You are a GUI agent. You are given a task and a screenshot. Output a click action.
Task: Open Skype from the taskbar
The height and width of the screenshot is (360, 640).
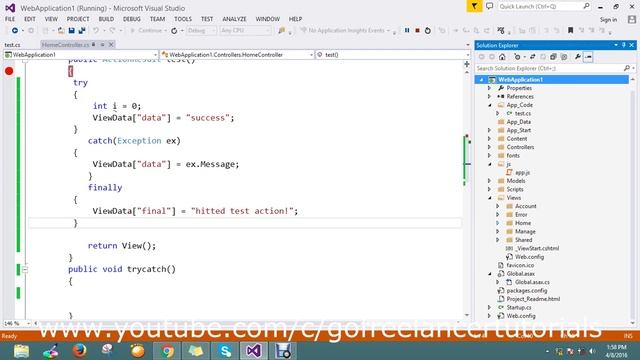click(225, 351)
